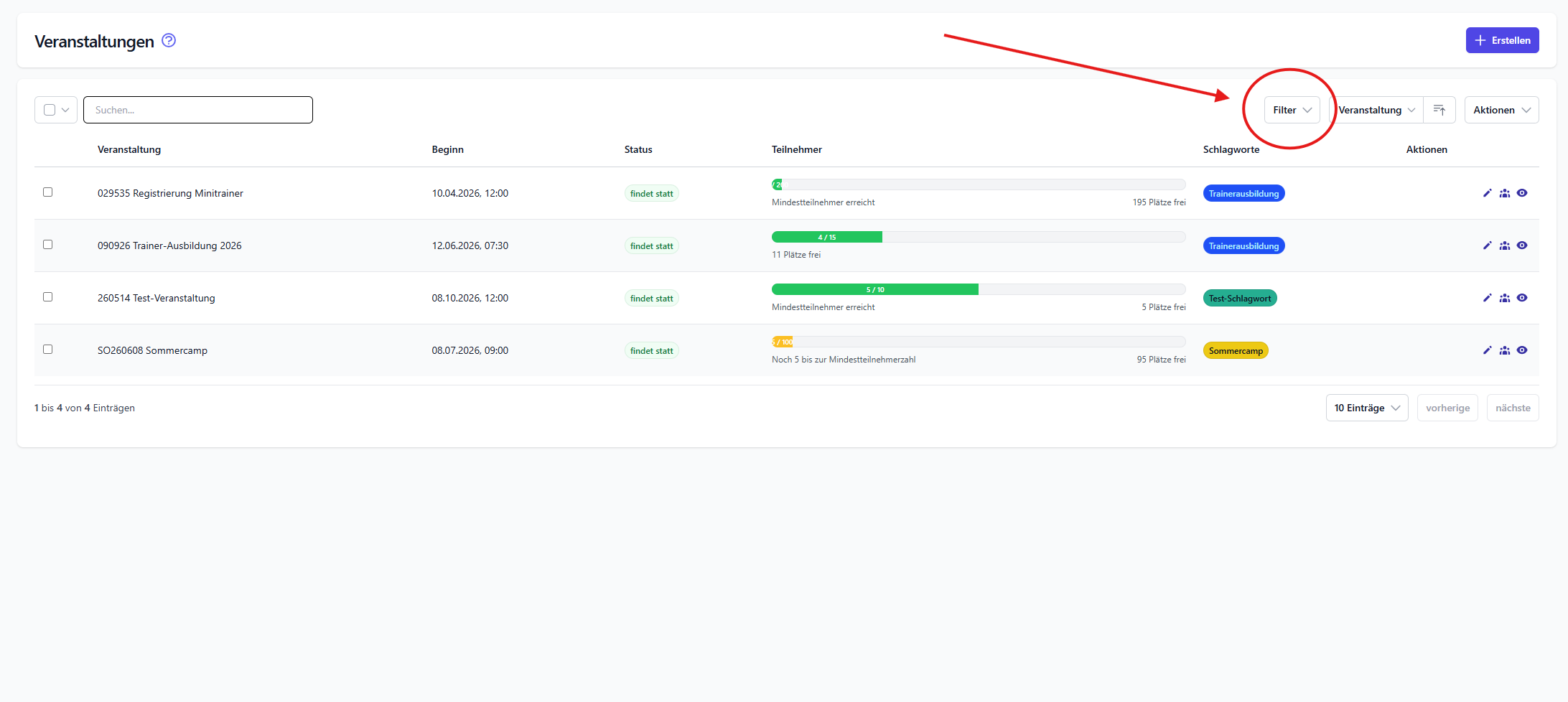
Task: Open the Filter dropdown
Action: [x=1292, y=110]
